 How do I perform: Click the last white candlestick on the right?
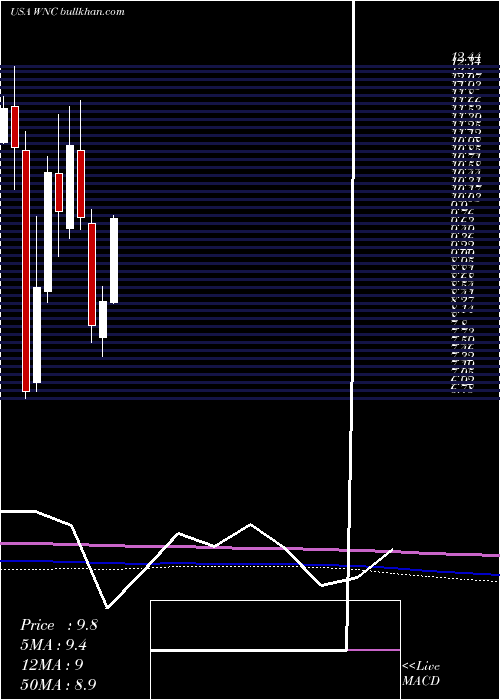pos(114,260)
